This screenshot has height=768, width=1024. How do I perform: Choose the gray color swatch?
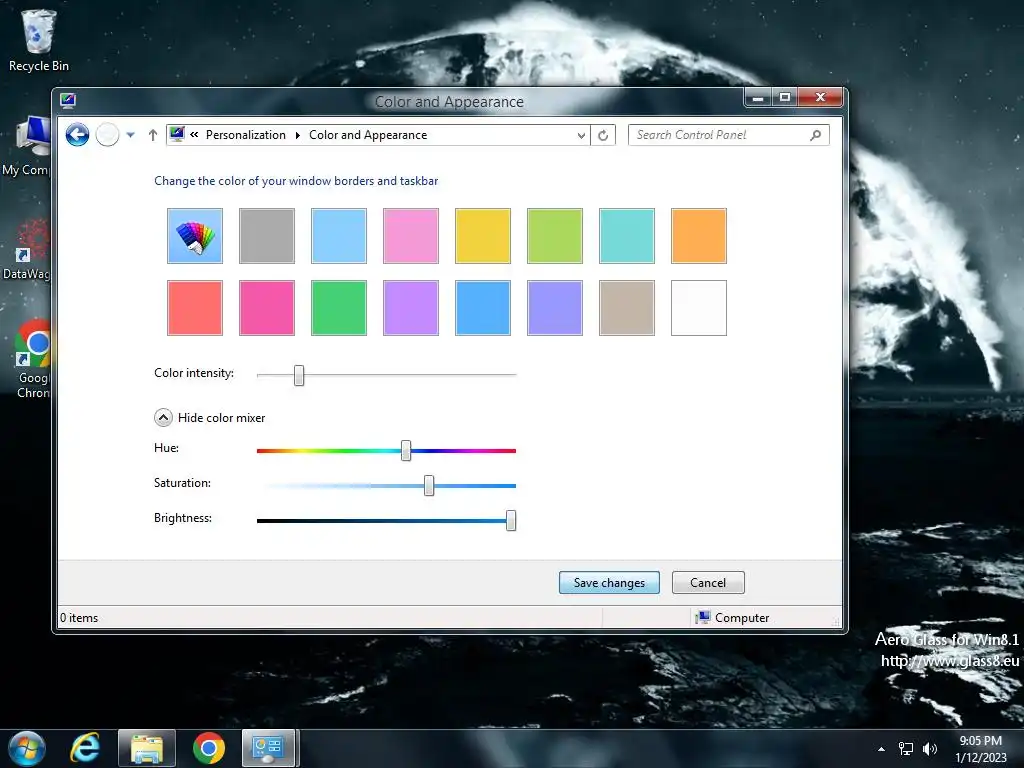point(266,236)
